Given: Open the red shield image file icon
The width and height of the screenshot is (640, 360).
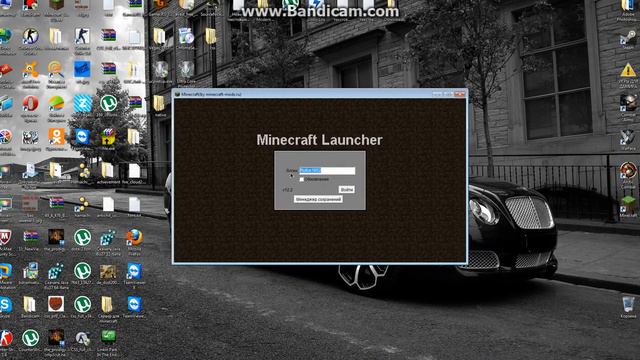Looking at the screenshot, I should [56, 304].
